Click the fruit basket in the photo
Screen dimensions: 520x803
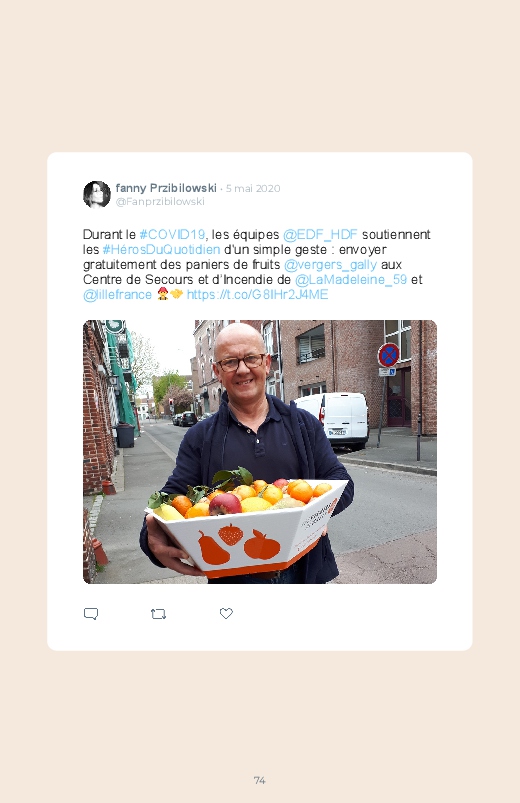click(x=247, y=525)
